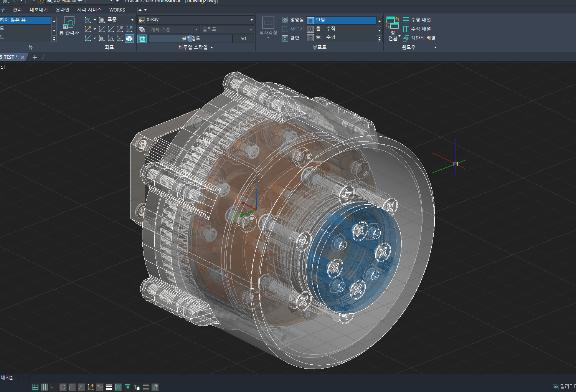The width and height of the screenshot is (576, 392).
Task: Expand the visual styles panel title arrow
Action: tap(212, 47)
